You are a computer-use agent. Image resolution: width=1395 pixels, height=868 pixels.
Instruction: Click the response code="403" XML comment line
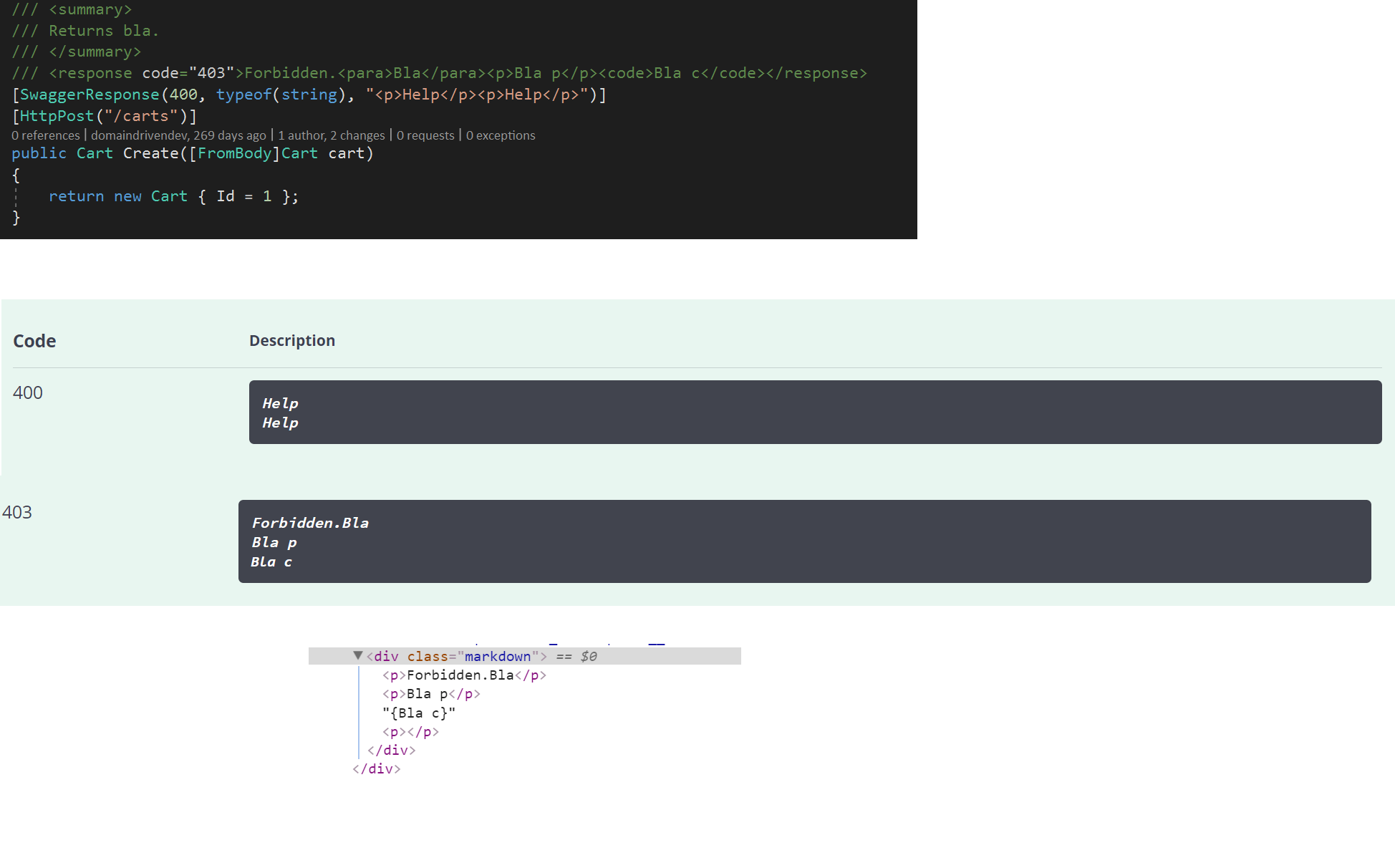click(x=439, y=73)
